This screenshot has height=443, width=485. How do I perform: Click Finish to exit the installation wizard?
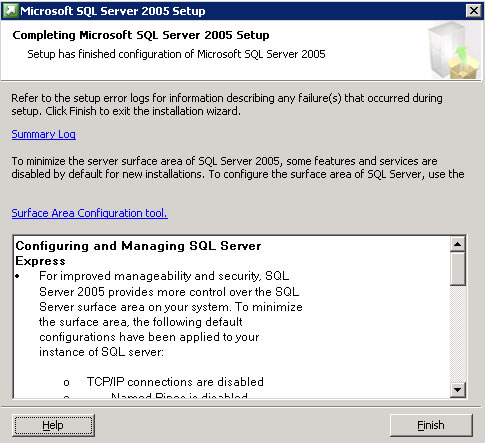click(431, 425)
